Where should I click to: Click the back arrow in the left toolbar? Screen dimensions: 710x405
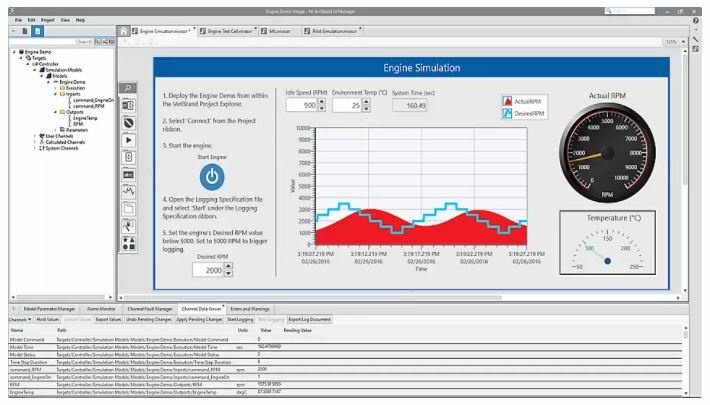coord(14,31)
